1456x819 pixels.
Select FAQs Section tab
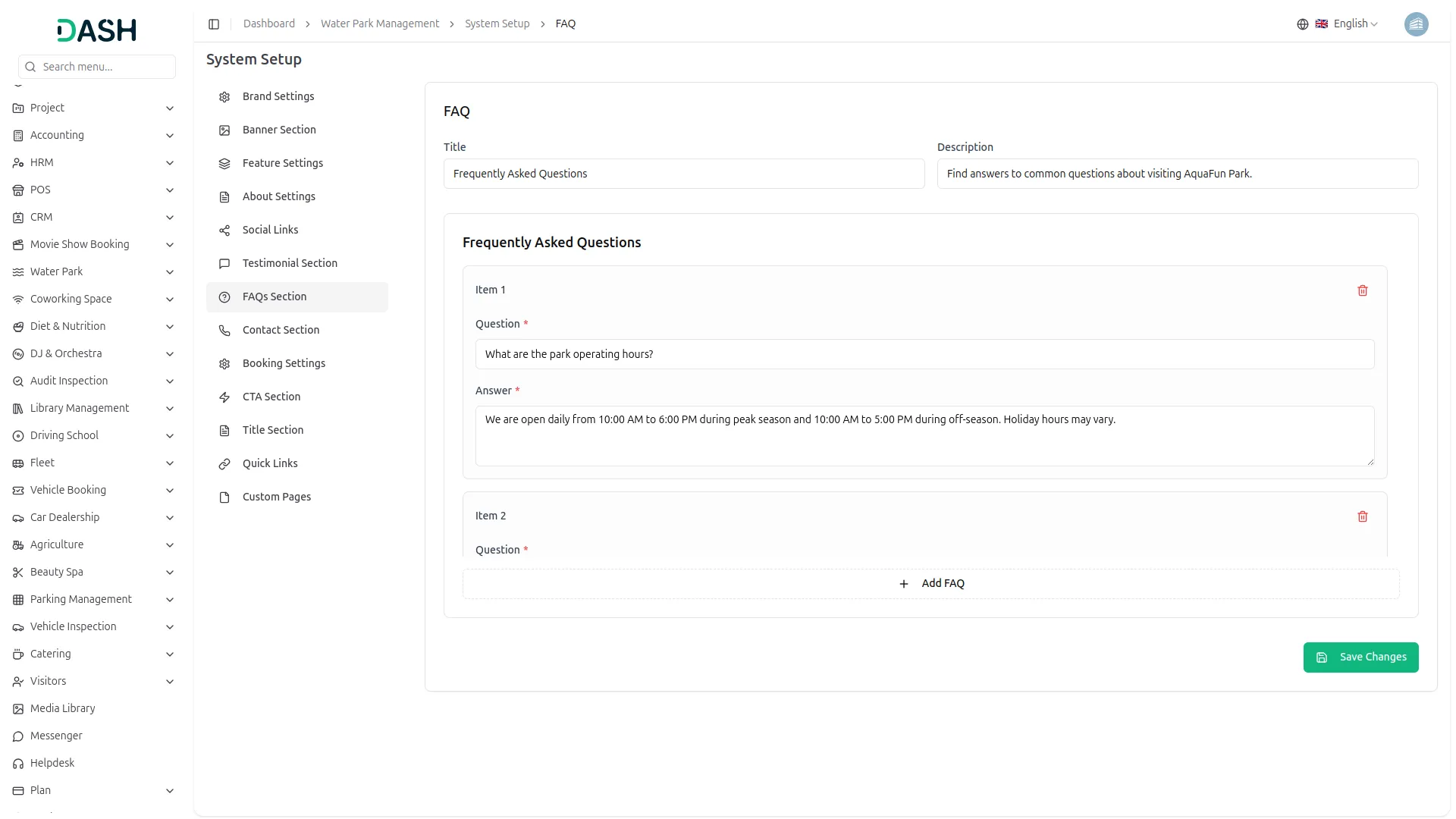point(297,297)
